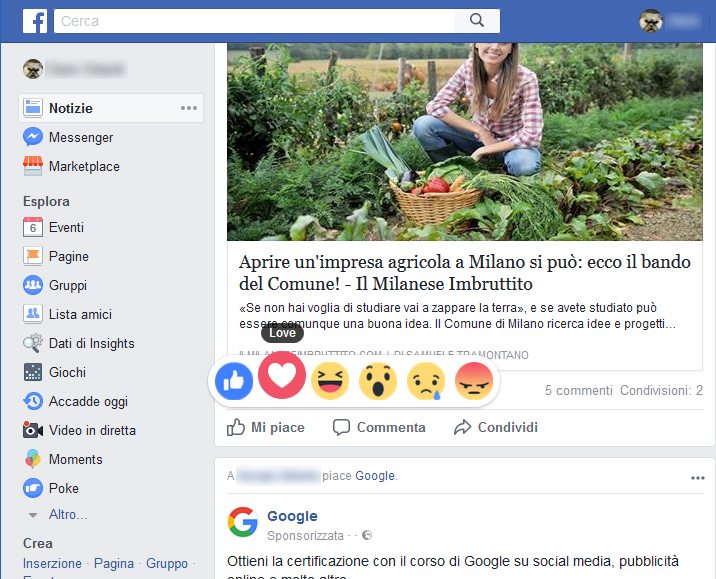Click the blue Like thumbs-up reaction

[234, 381]
